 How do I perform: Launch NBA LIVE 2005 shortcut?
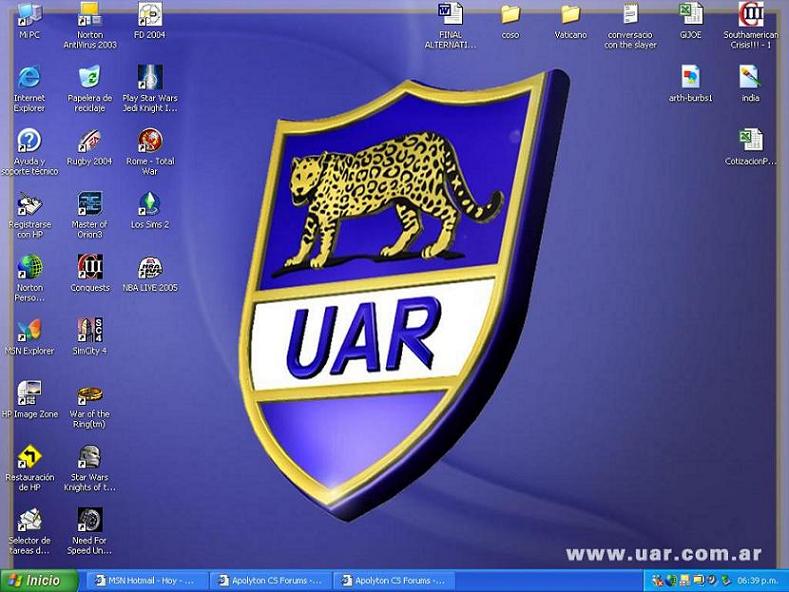point(150,273)
